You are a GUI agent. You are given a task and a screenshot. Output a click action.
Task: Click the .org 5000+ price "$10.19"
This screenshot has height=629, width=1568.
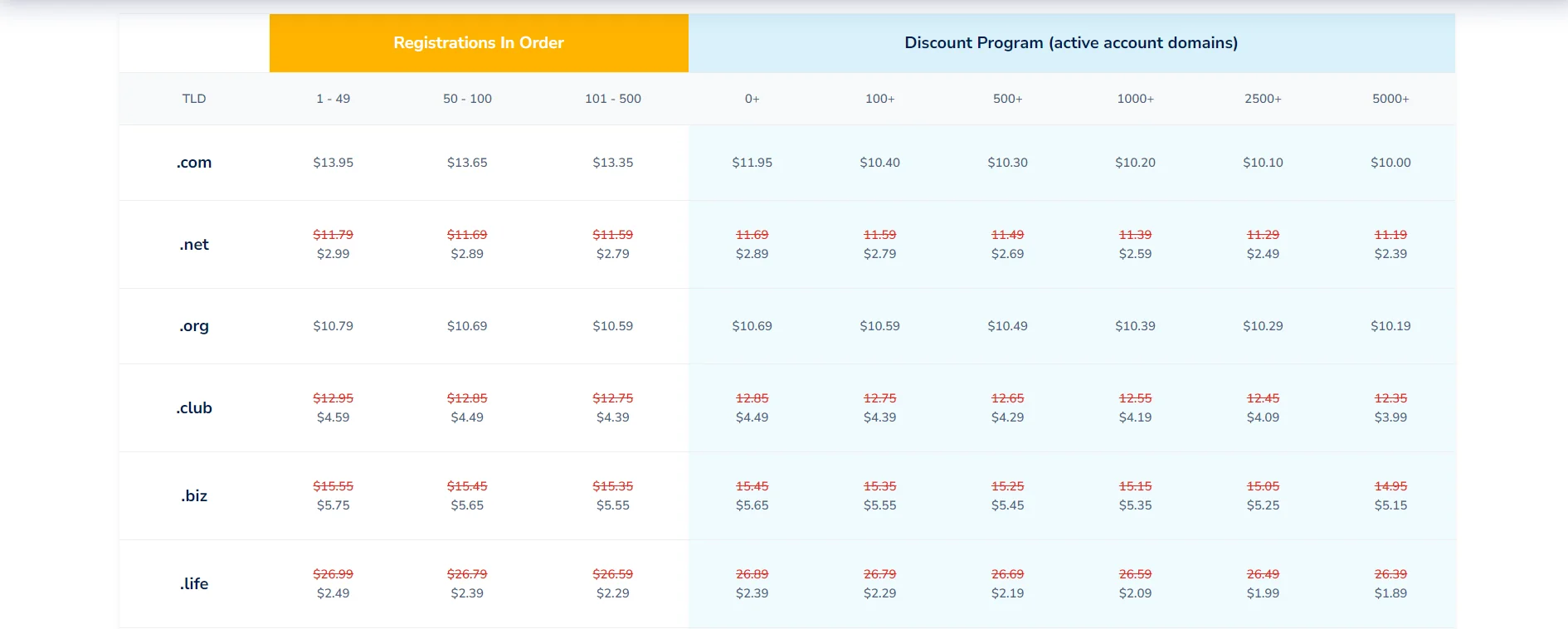1391,326
